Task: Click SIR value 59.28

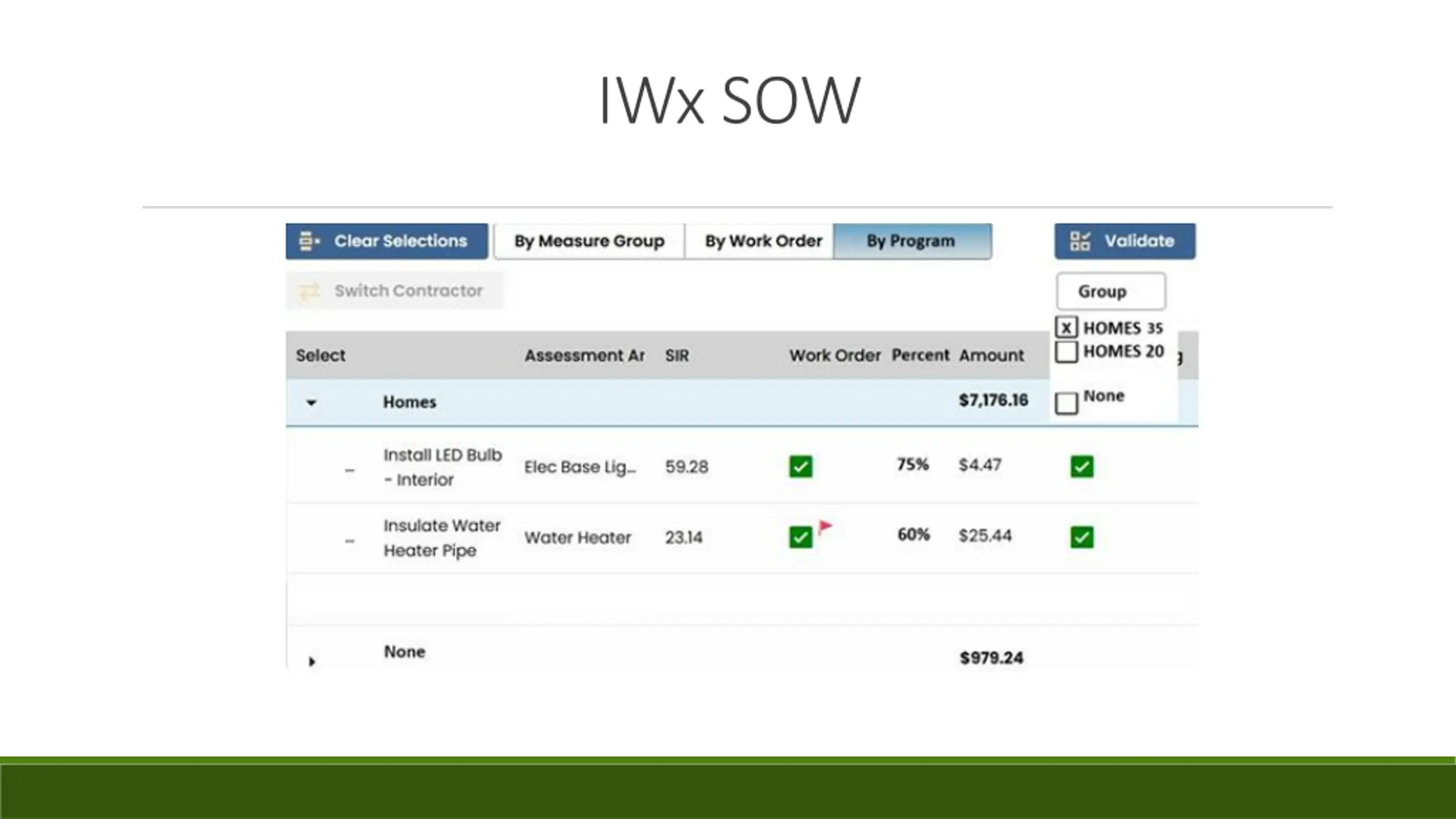Action: (x=686, y=467)
